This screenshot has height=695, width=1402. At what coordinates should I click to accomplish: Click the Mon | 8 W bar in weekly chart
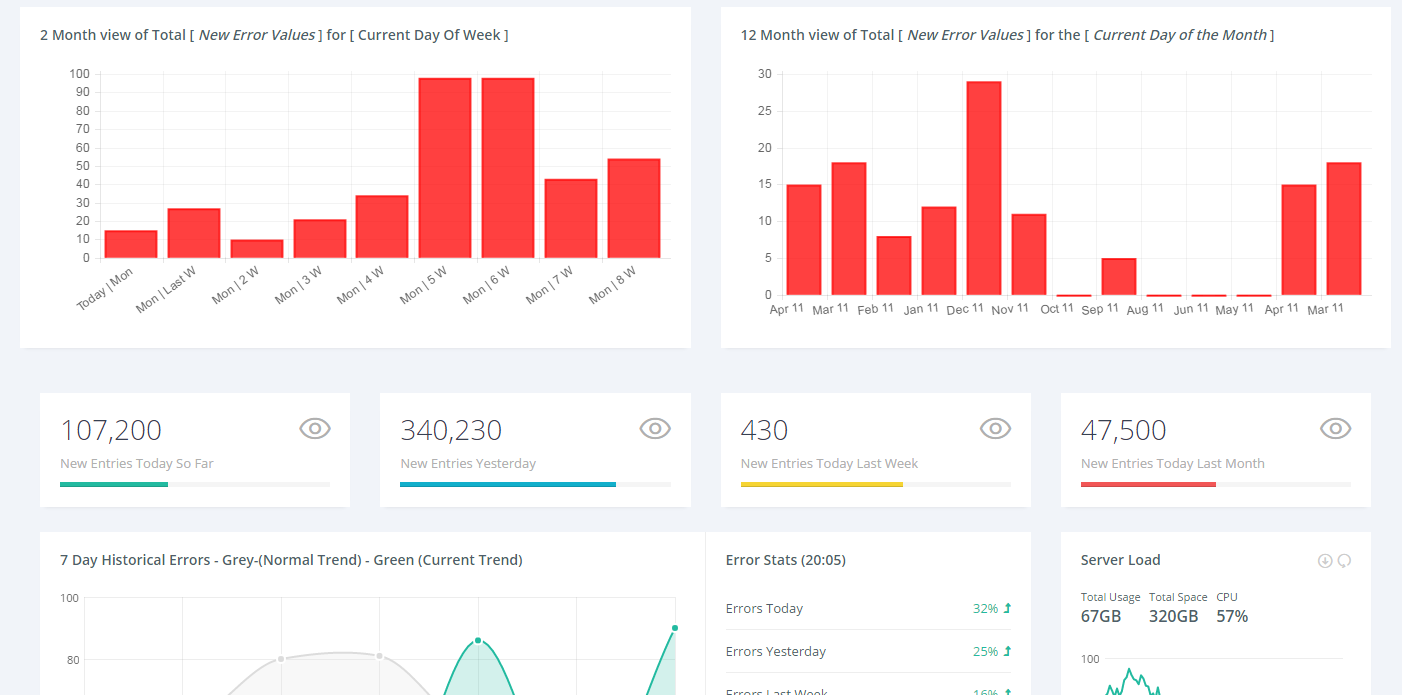point(634,208)
